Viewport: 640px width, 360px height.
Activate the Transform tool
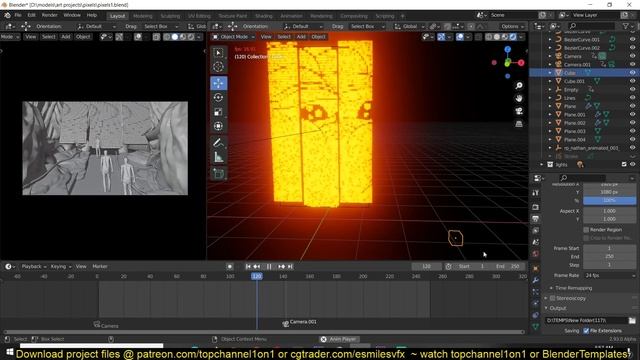[x=218, y=126]
